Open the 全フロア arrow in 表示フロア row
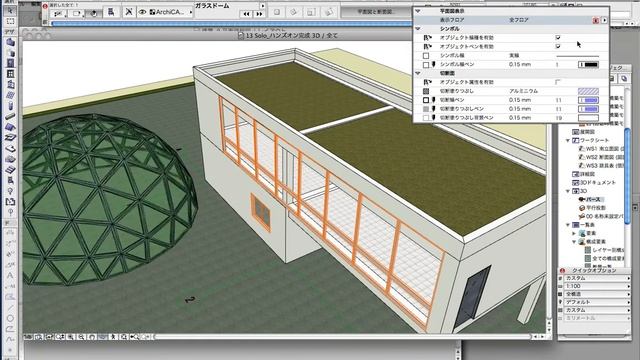Viewport: 640px width, 360px height. [604, 20]
